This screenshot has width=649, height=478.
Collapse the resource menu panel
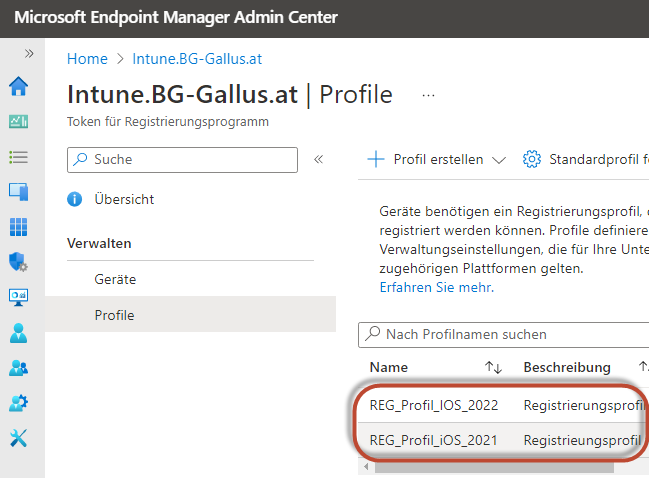(x=319, y=159)
